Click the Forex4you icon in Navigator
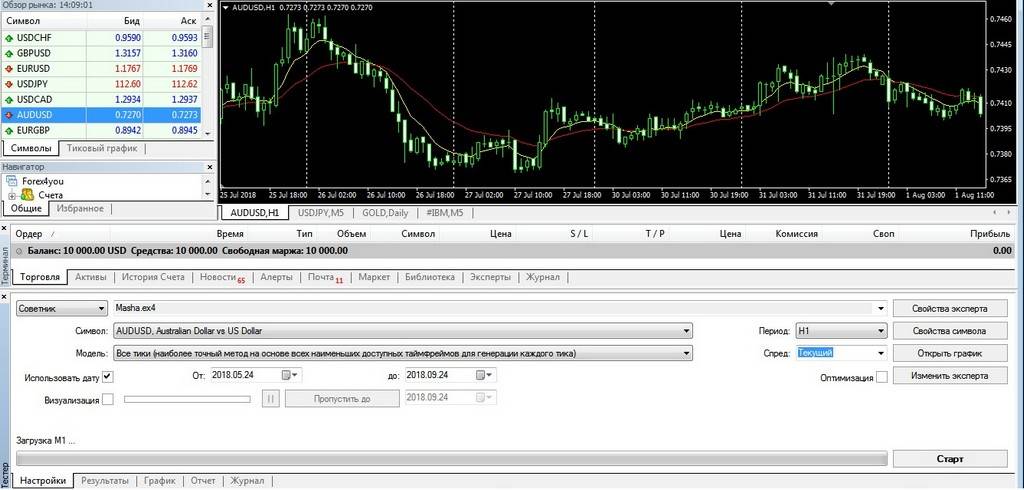1024x490 pixels. 12,182
